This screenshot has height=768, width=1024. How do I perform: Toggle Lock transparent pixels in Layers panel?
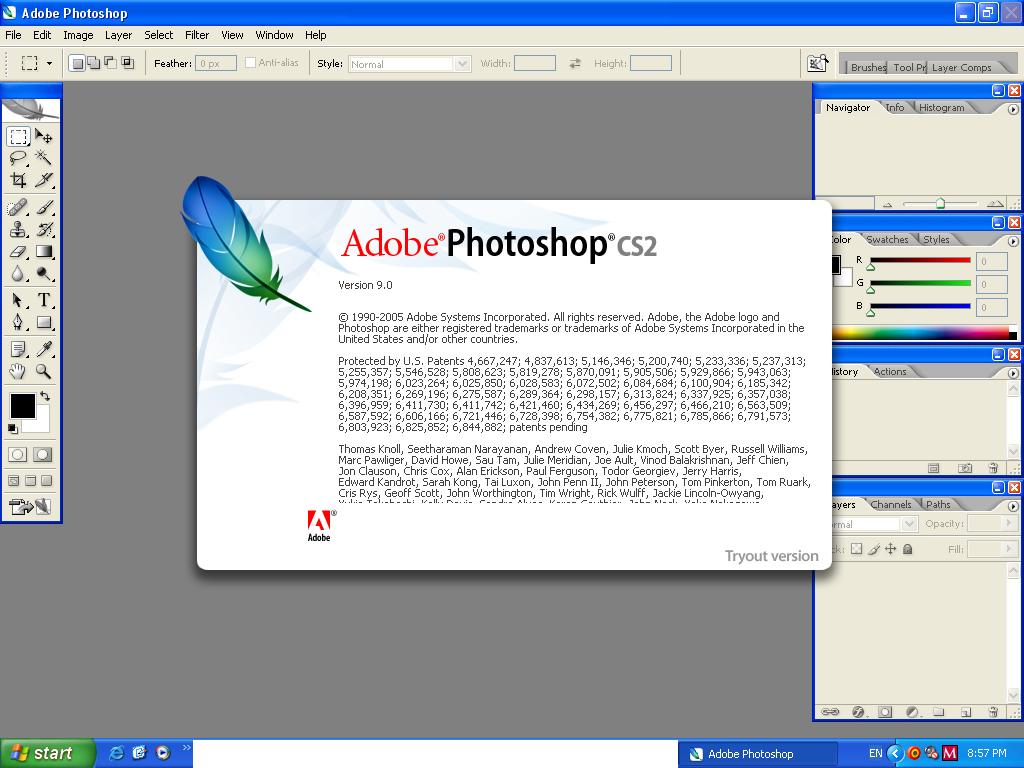856,548
